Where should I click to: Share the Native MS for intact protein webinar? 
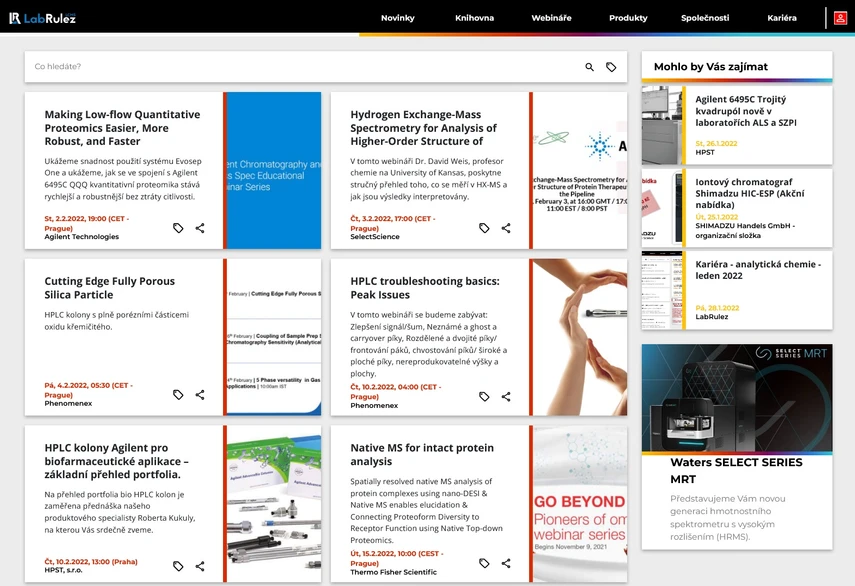pyautogui.click(x=506, y=563)
